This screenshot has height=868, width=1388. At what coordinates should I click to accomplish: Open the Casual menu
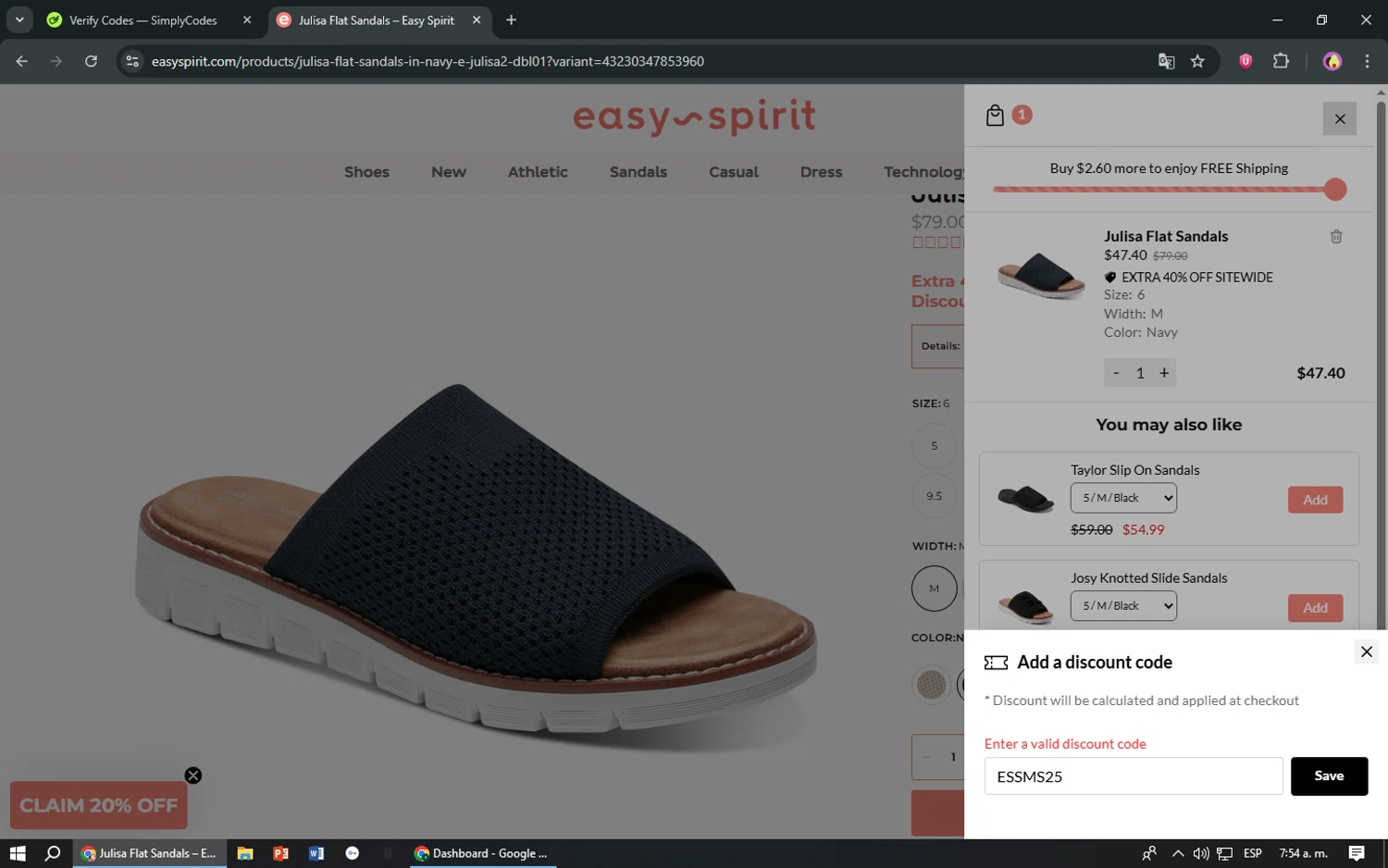(734, 172)
